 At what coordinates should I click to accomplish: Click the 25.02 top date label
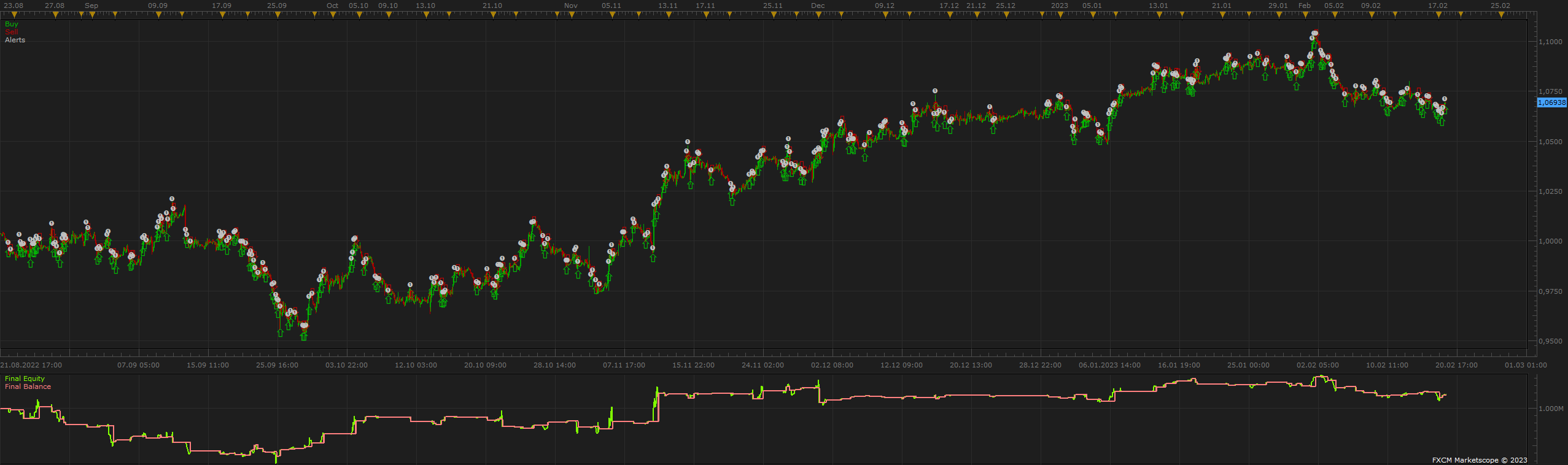point(1500,6)
